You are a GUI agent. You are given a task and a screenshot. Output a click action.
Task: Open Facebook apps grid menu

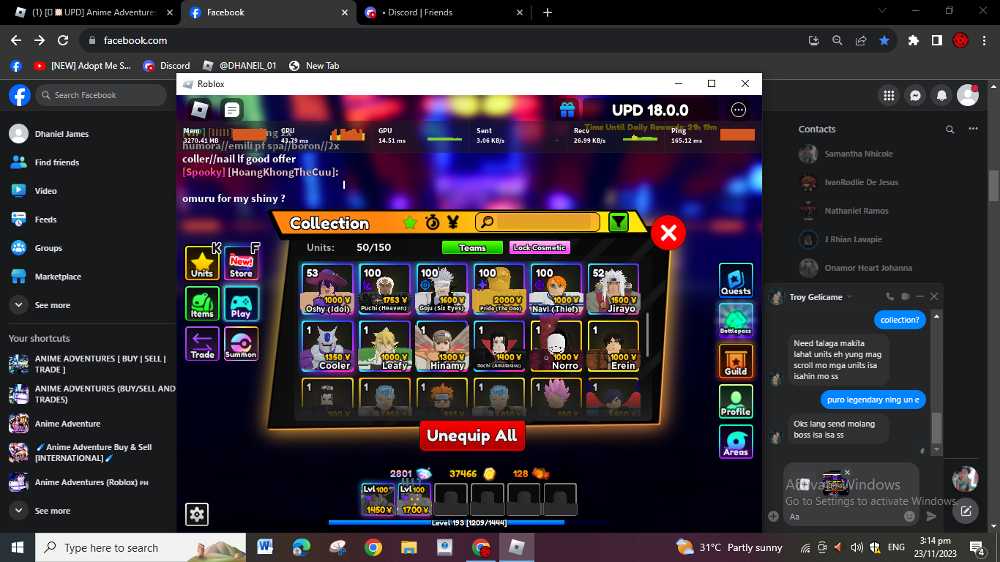pos(888,95)
